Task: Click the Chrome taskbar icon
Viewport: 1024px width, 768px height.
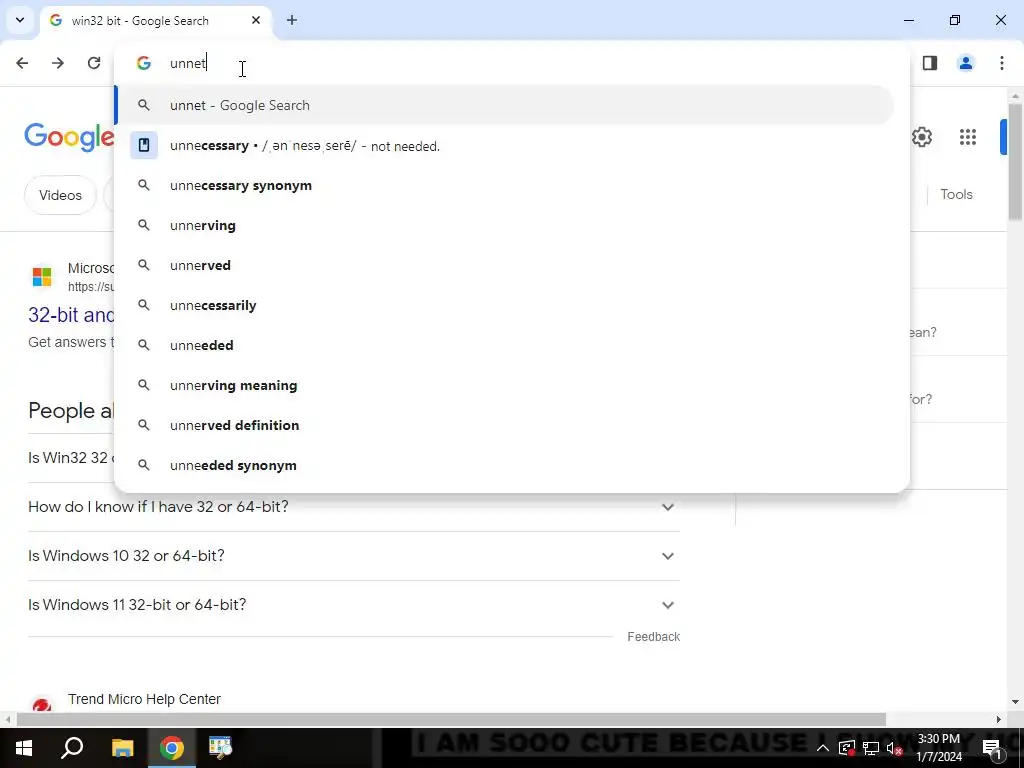Action: pos(172,748)
